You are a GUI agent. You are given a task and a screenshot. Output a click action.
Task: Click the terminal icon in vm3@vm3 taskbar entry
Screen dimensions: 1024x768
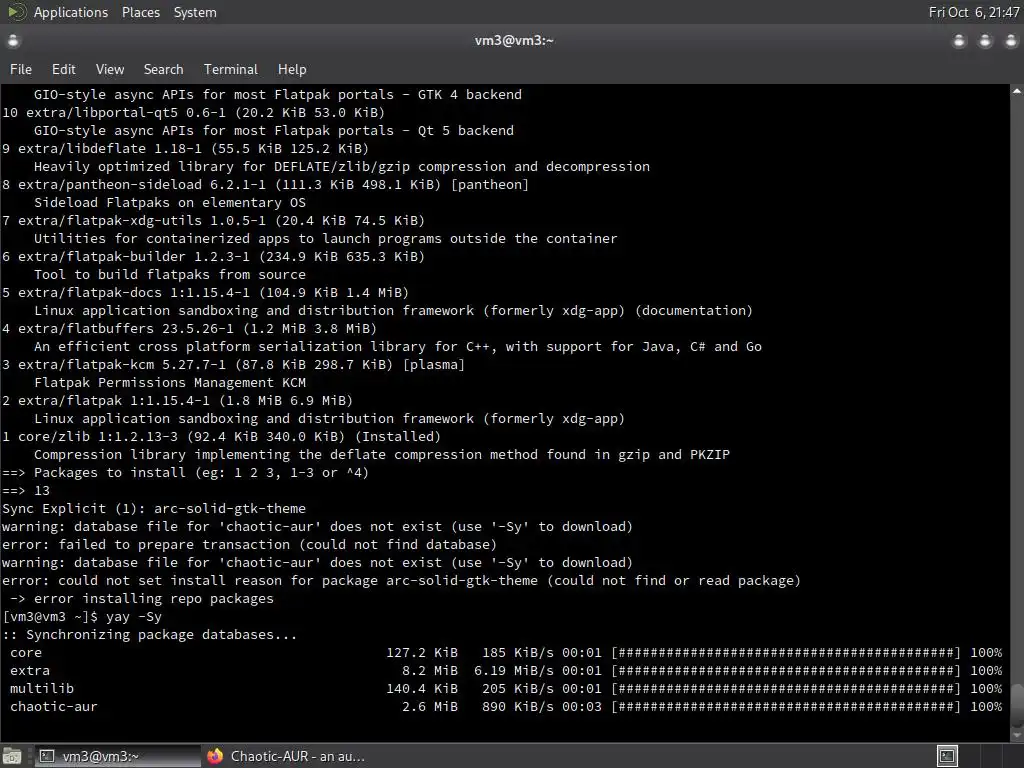[47, 756]
